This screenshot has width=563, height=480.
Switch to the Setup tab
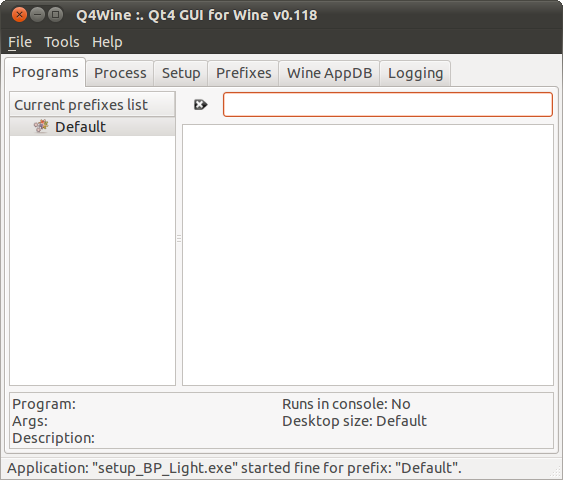click(x=181, y=73)
